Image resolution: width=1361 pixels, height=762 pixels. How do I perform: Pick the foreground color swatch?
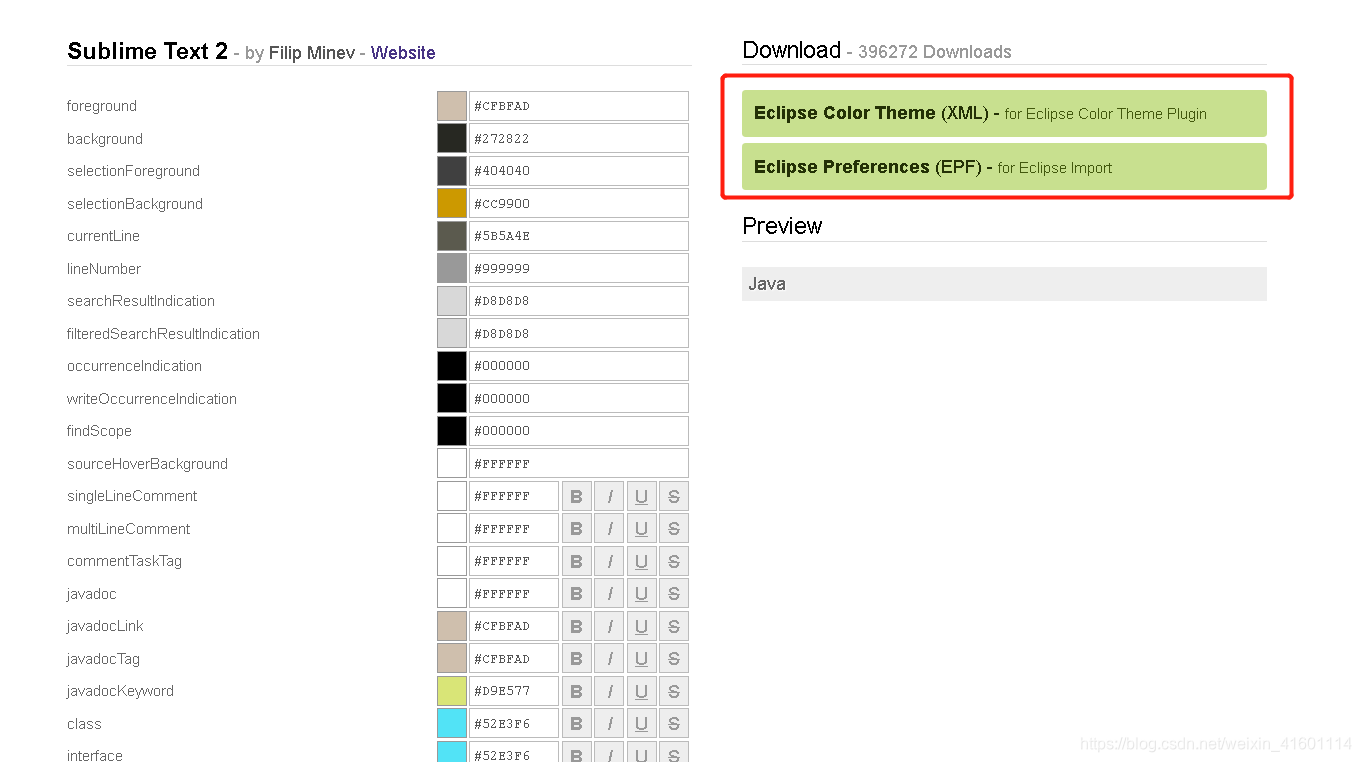452,106
